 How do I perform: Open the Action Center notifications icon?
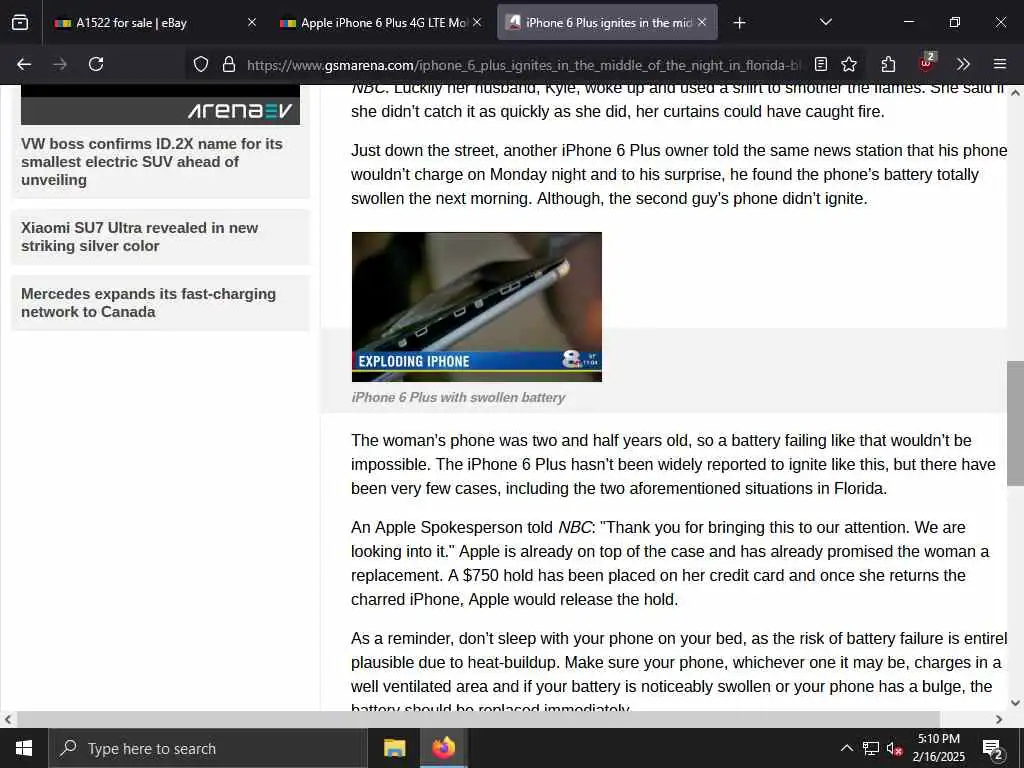click(993, 748)
